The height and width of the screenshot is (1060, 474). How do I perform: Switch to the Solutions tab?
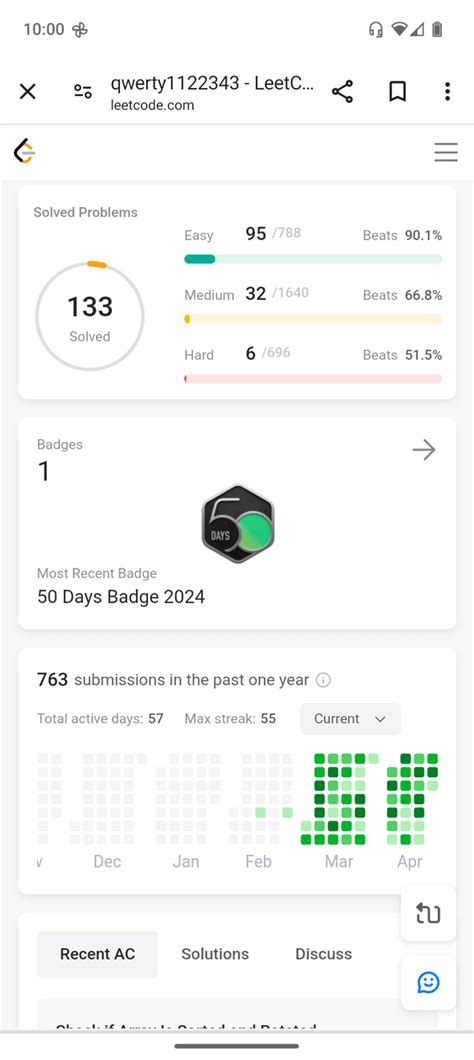pyautogui.click(x=215, y=954)
